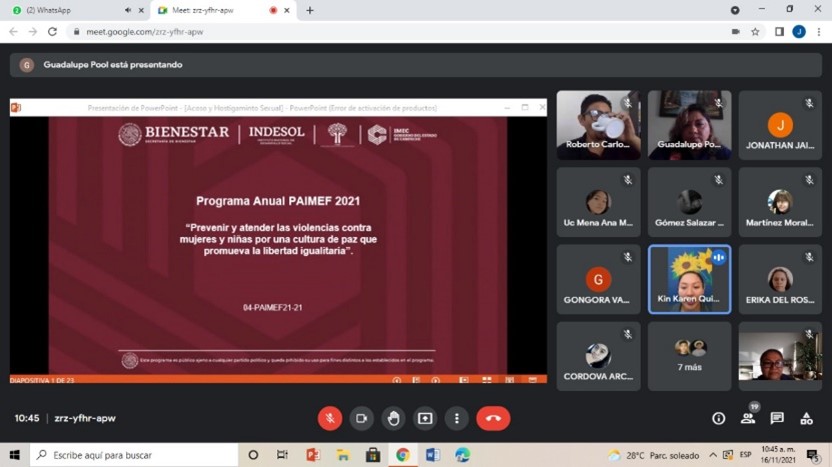This screenshot has height=467, width=832.
Task: Open Chrome three-dot menu
Action: (x=819, y=32)
